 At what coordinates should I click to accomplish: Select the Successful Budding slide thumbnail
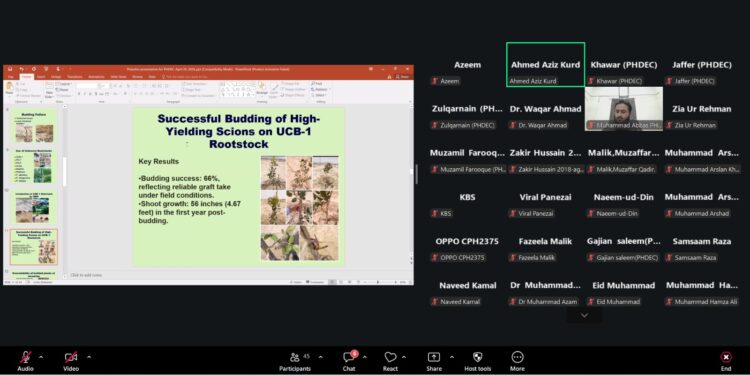pyautogui.click(x=34, y=247)
